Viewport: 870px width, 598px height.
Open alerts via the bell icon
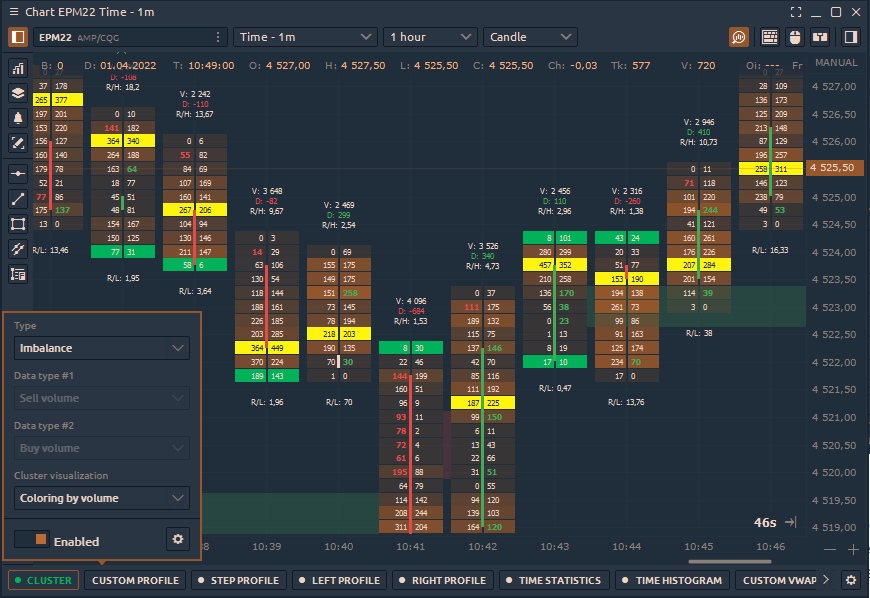pos(18,118)
